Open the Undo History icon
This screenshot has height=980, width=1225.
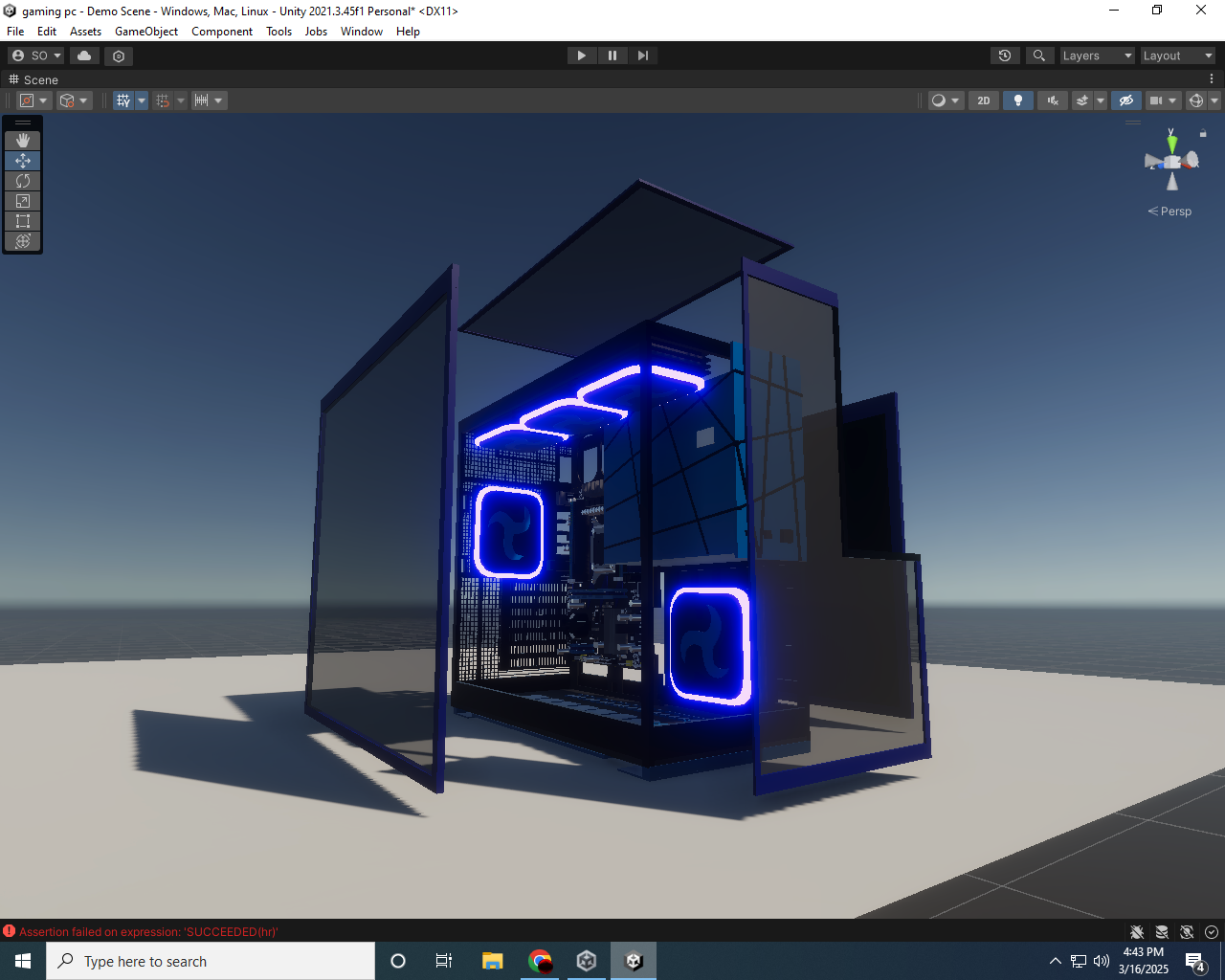click(x=1005, y=56)
